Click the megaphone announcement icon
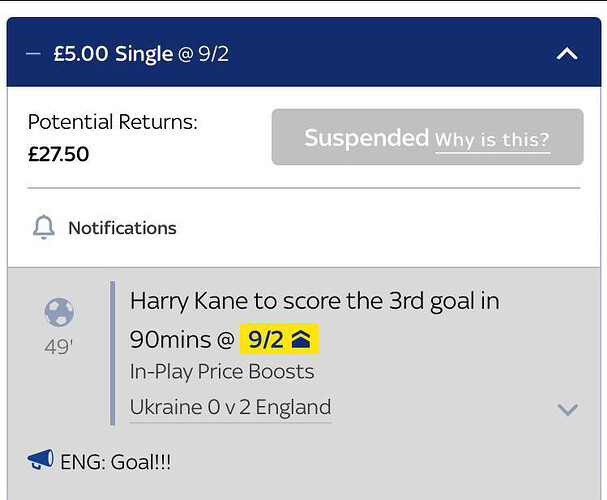The image size is (607, 500). 41,460
